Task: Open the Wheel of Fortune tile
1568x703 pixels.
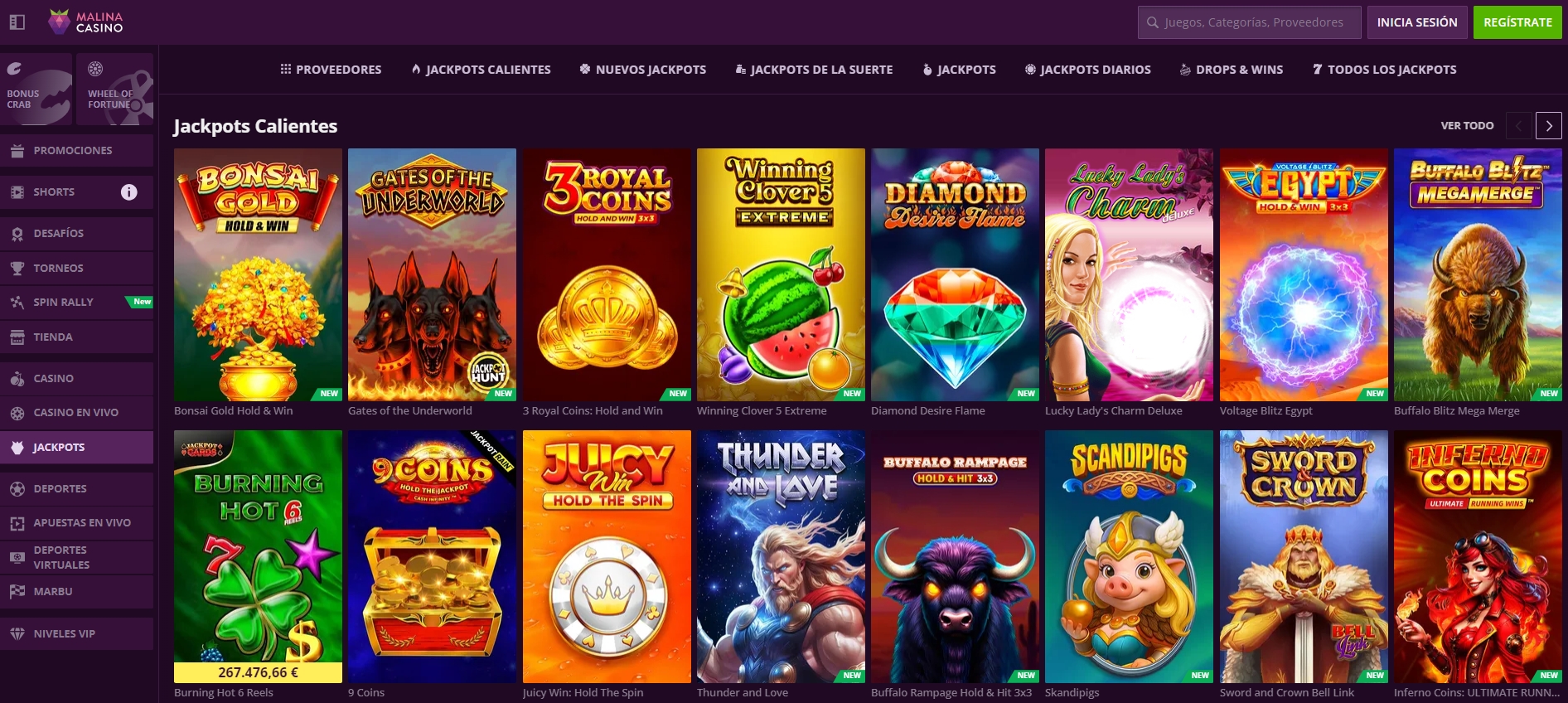Action: [x=114, y=89]
